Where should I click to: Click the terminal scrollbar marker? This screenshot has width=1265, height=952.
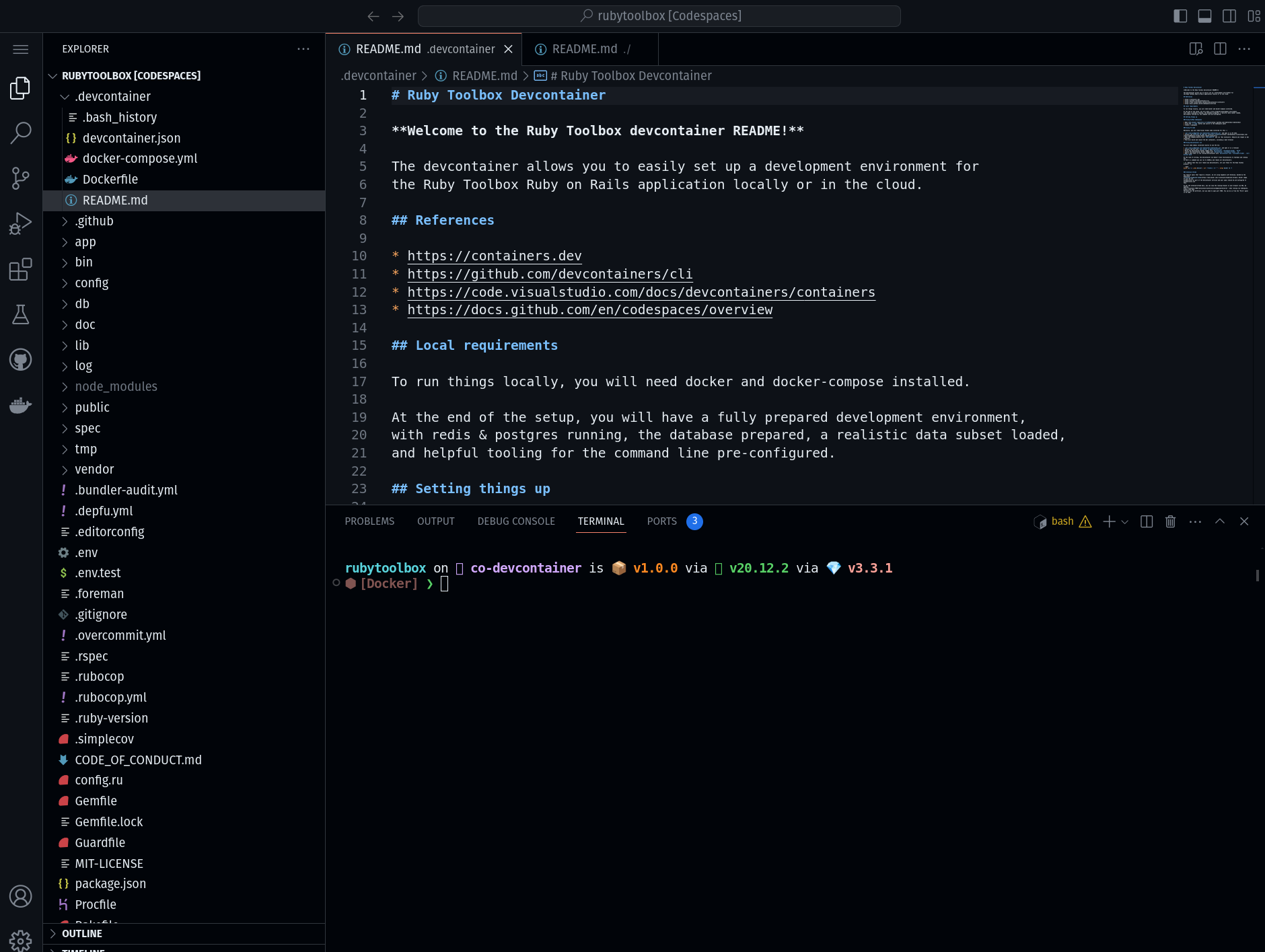click(1258, 575)
